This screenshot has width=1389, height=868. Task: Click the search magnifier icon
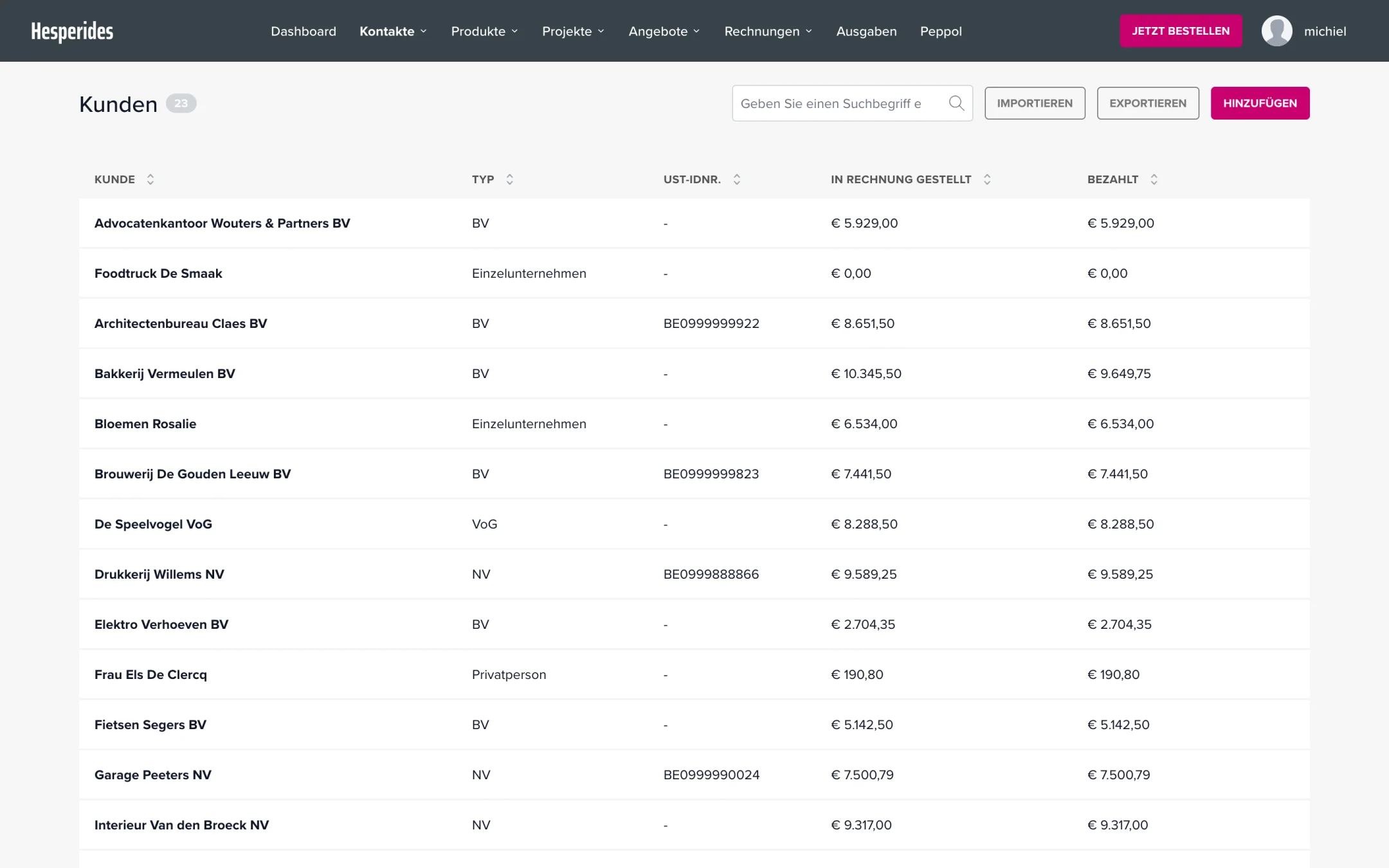[956, 103]
